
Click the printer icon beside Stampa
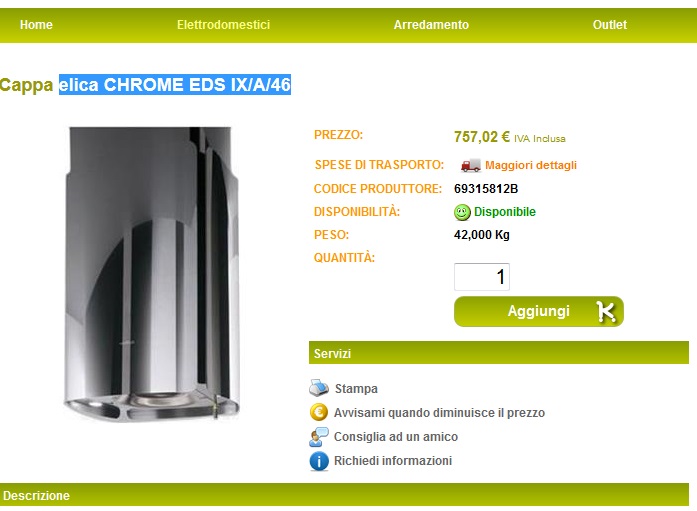(x=319, y=388)
